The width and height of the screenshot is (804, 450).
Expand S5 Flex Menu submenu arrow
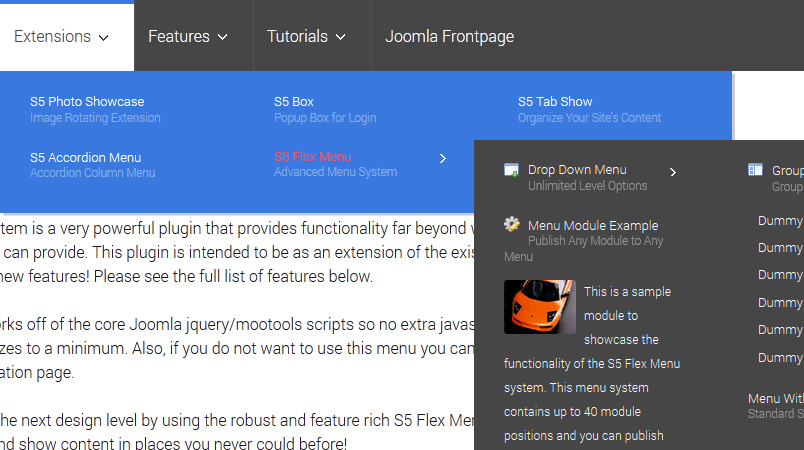443,159
